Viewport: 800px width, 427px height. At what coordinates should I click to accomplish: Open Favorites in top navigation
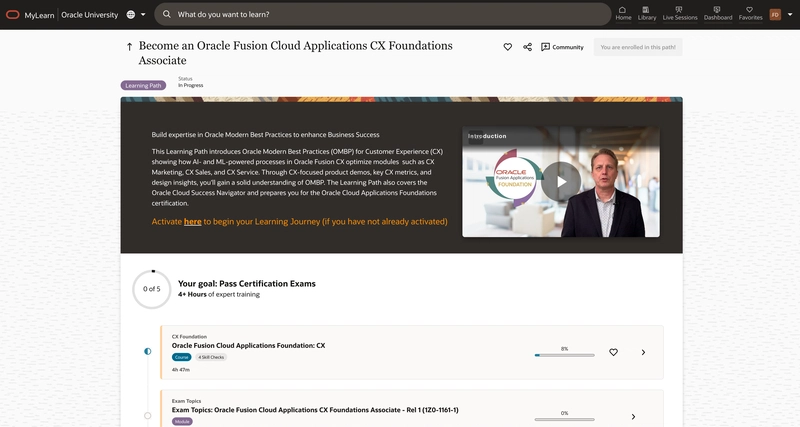(x=750, y=14)
